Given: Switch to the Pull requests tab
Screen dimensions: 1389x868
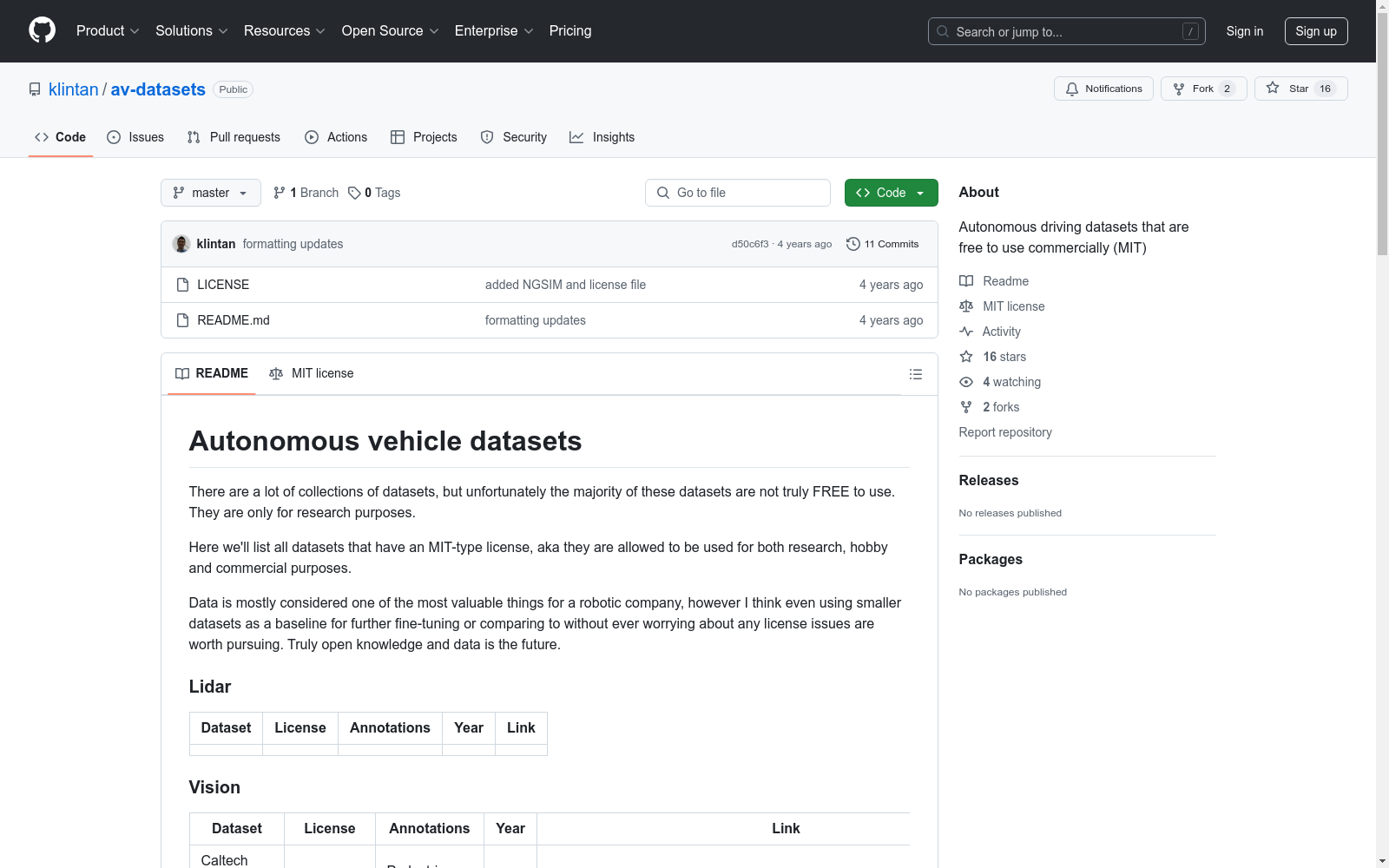Looking at the screenshot, I should 234,137.
